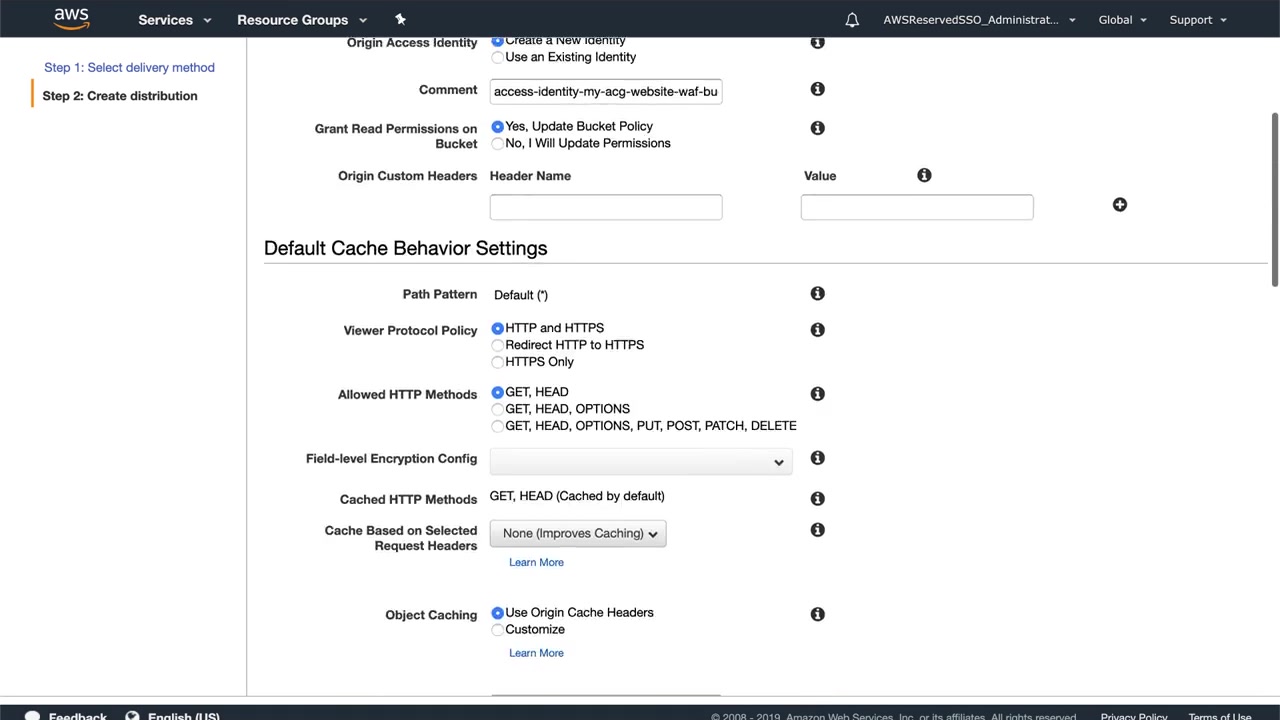This screenshot has width=1280, height=720.
Task: Open the notifications bell
Action: click(852, 20)
